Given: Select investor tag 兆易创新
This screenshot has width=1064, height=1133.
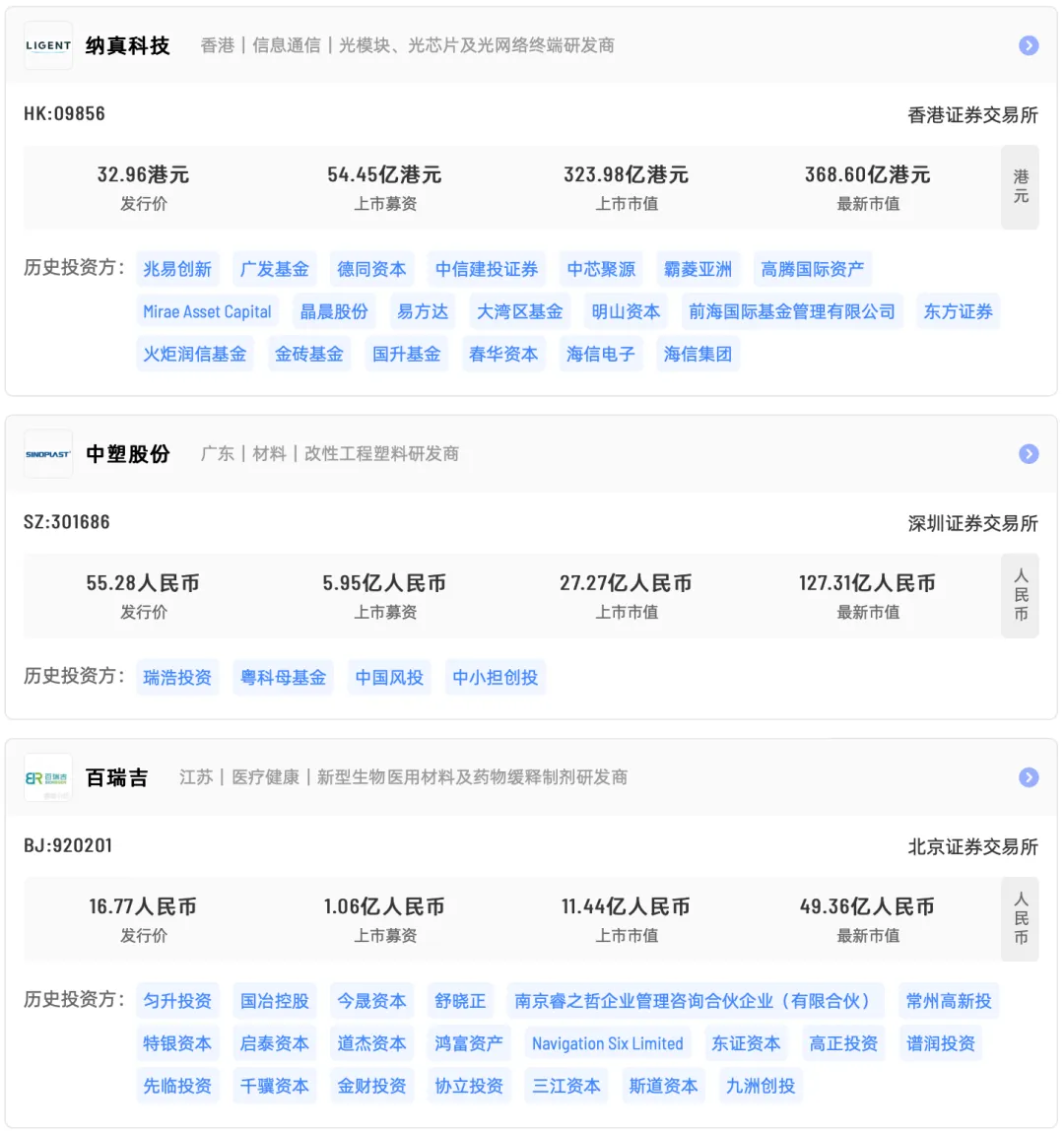Looking at the screenshot, I should [177, 269].
